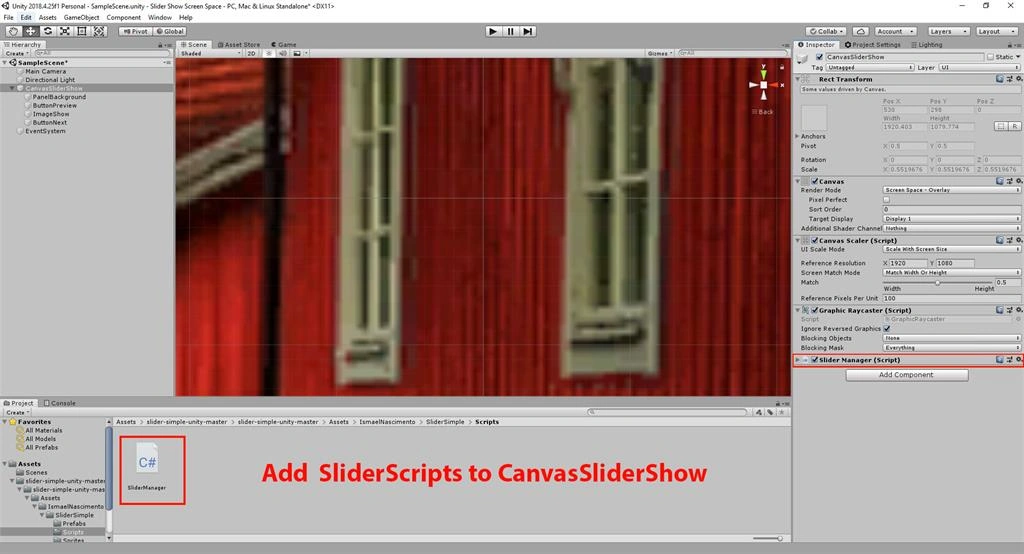Toggle the Static checkbox
The width and height of the screenshot is (1024, 554).
991,57
